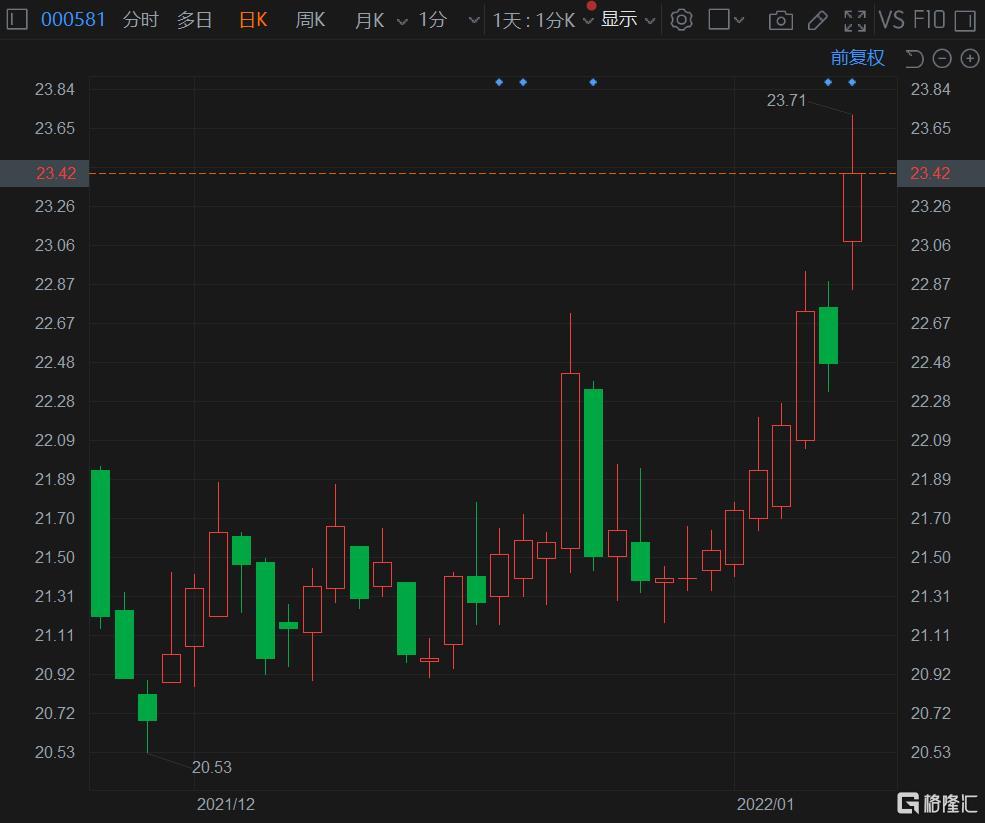This screenshot has height=823, width=985.
Task: Switch to the 分时 intraday tab
Action: [140, 20]
